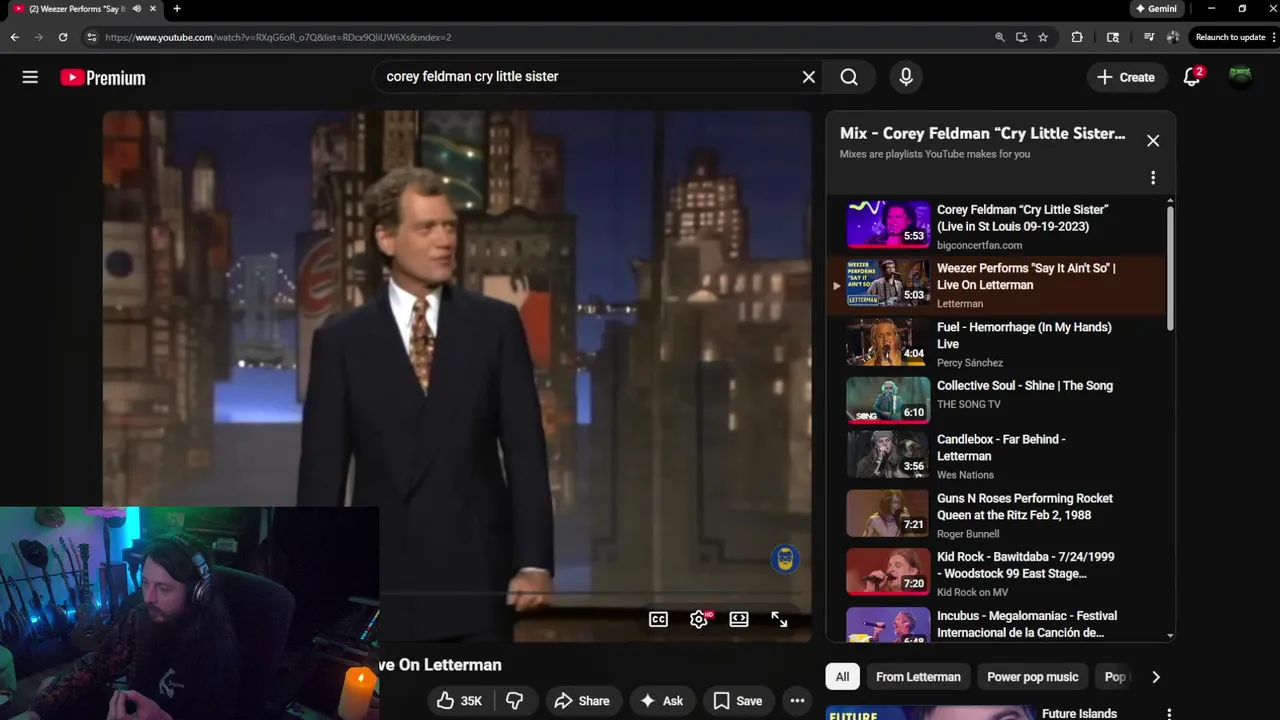The image size is (1280, 720).
Task: Open Candlebox Far Behind Letterman thumbnail
Action: (x=888, y=454)
